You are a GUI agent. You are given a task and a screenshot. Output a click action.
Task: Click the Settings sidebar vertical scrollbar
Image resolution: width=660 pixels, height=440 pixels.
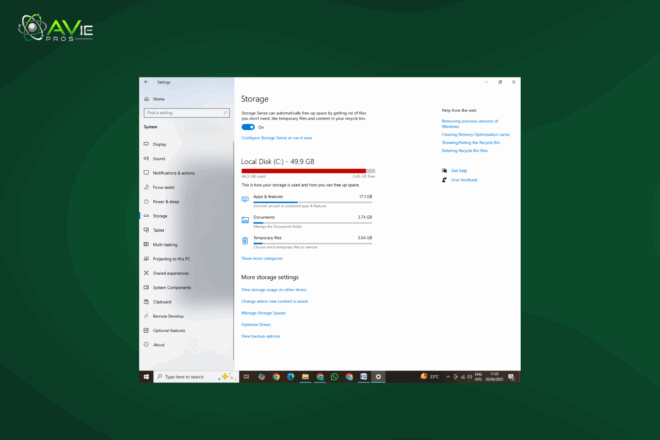[233, 251]
